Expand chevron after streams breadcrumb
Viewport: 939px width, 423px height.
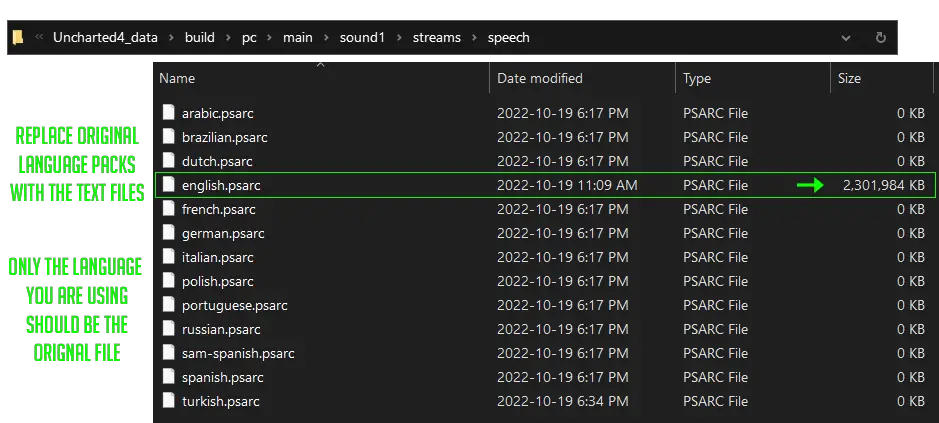[474, 37]
